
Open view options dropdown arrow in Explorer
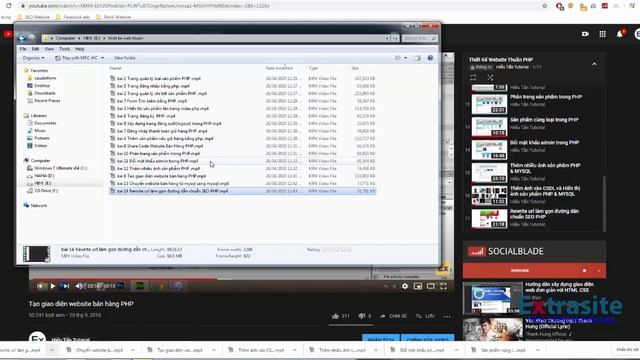405,58
